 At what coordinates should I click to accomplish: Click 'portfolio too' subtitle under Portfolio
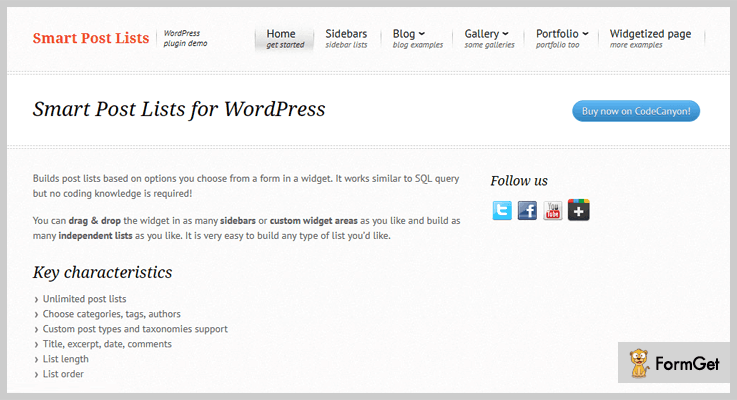[557, 45]
